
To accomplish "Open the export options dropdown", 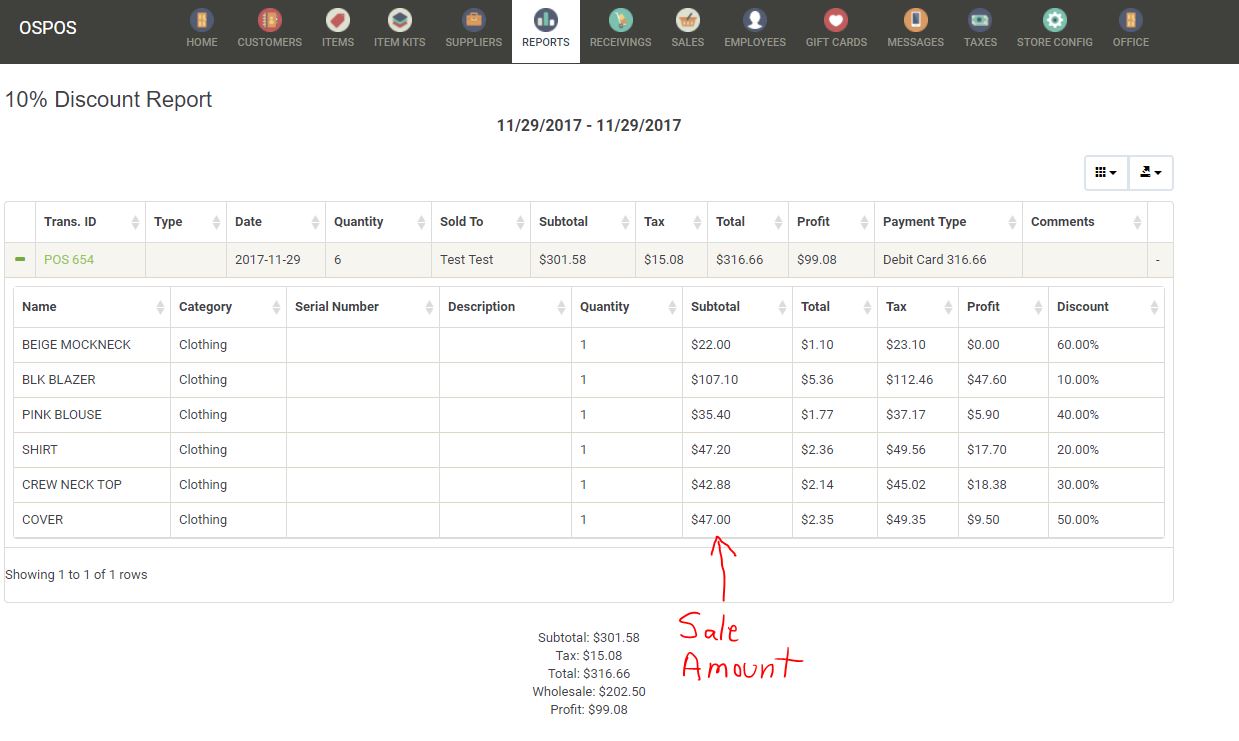I will 1150,172.
